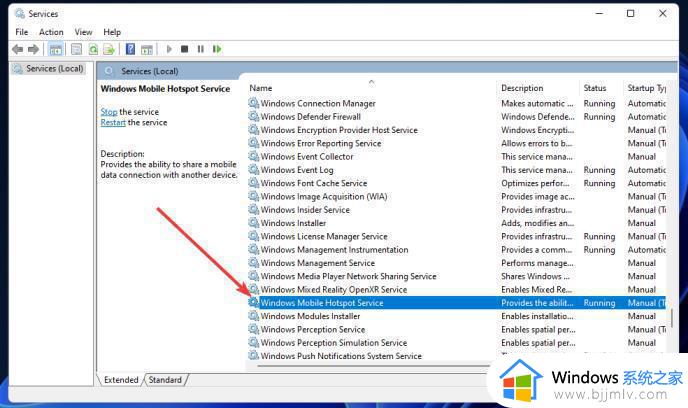Click the Stop Service square icon

coord(185,49)
